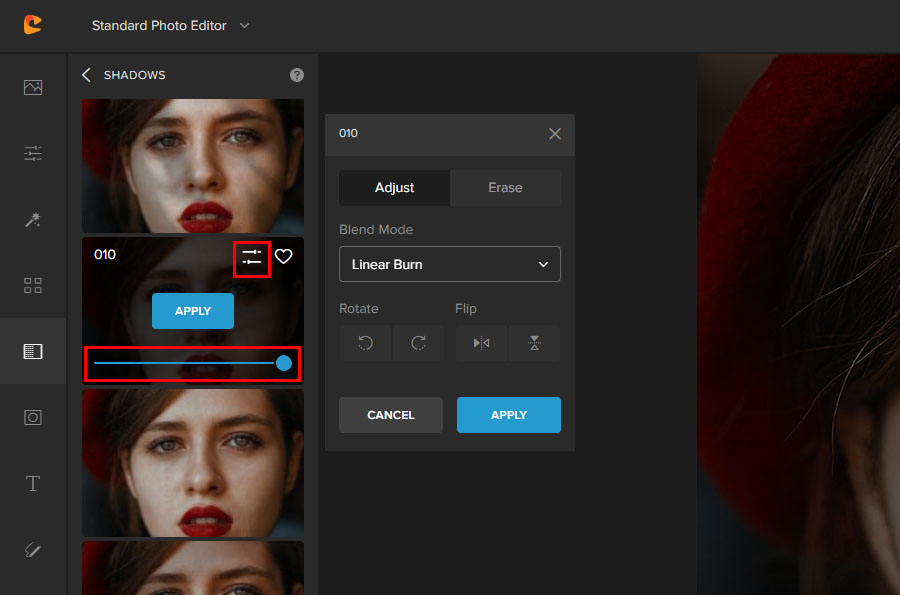Switch to the Adjust tab
The width and height of the screenshot is (900, 595).
tap(393, 187)
